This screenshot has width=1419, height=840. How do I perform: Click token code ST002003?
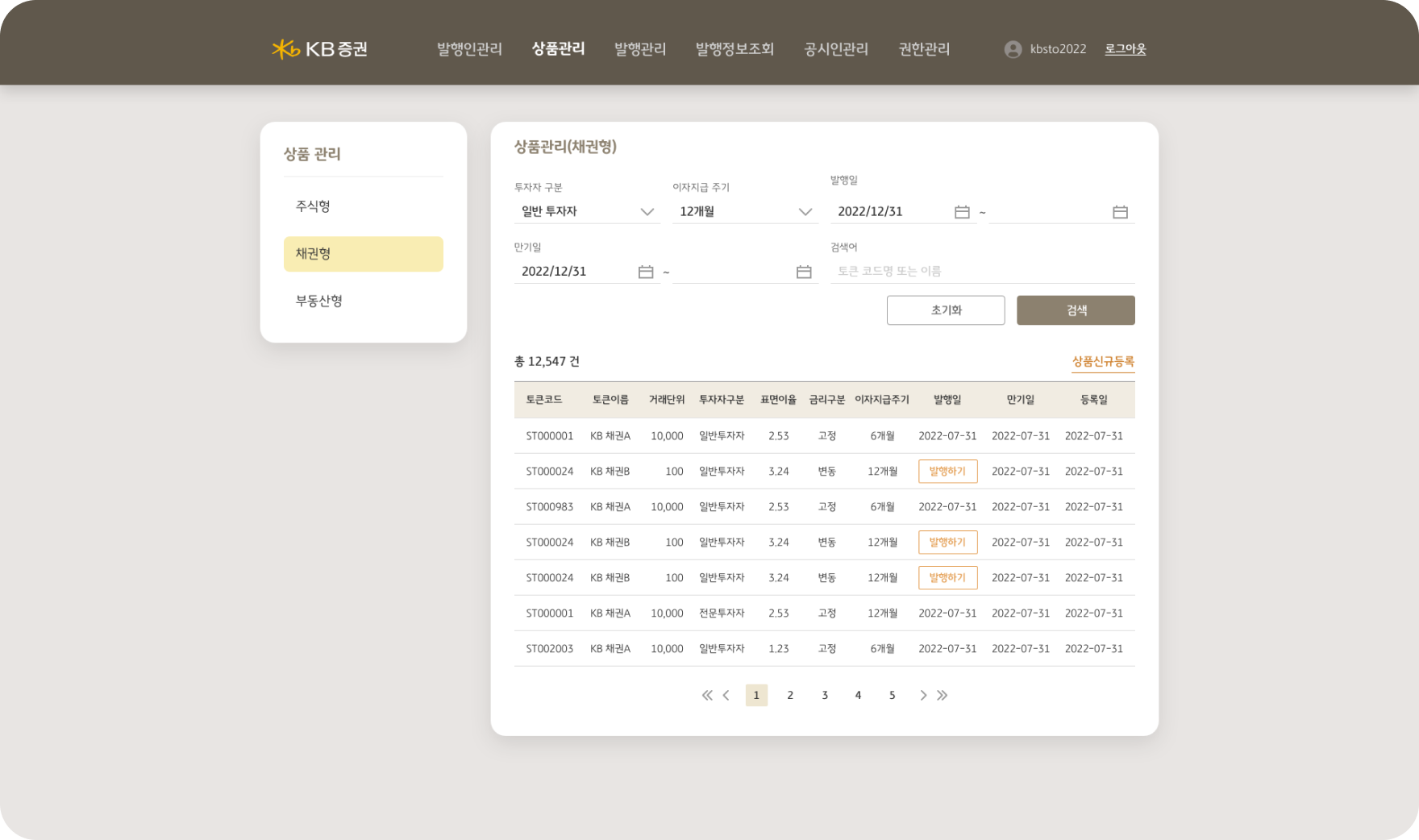click(550, 649)
